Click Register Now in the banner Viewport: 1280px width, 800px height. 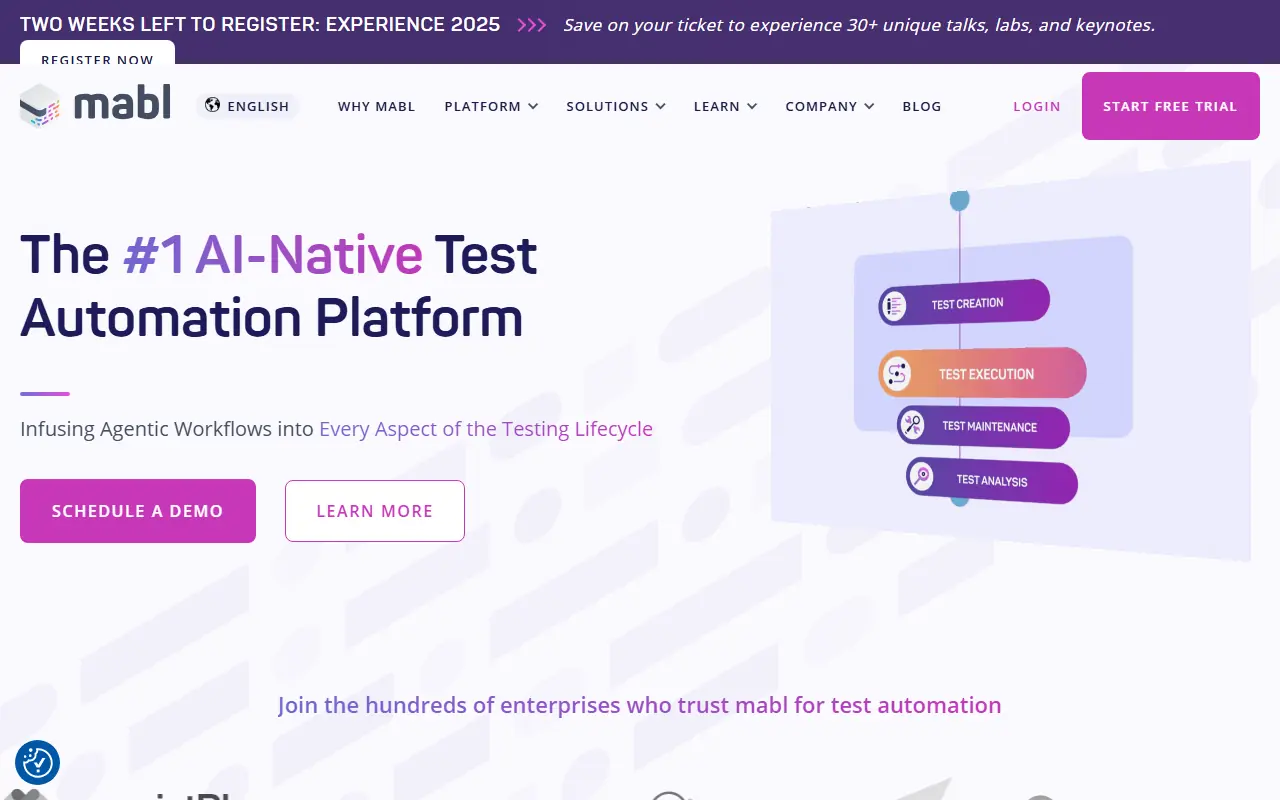pyautogui.click(x=97, y=57)
